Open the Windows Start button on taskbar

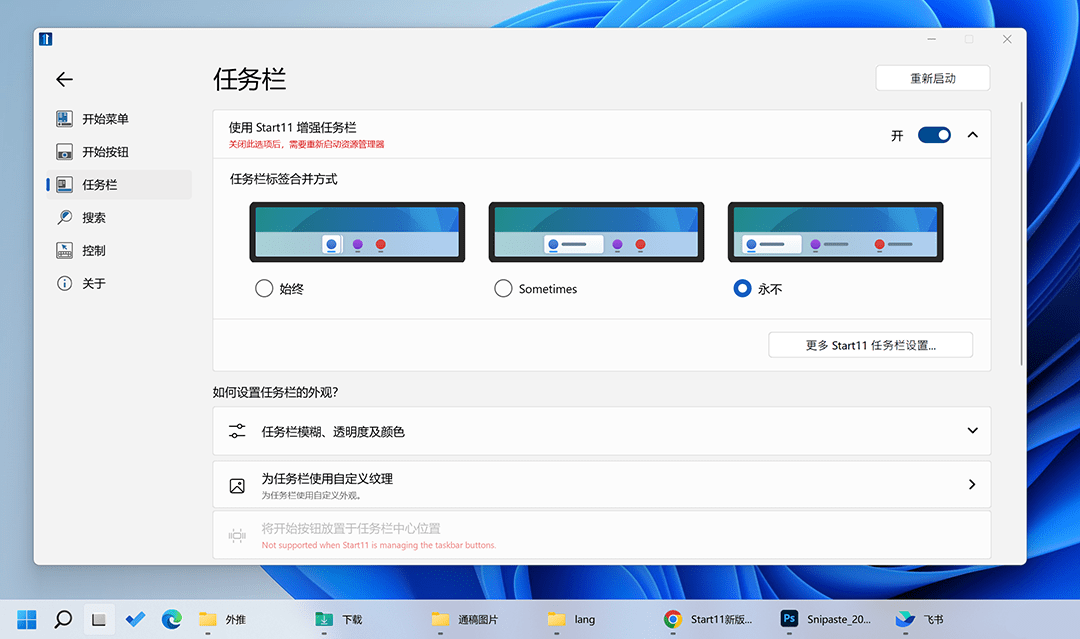[x=27, y=620]
